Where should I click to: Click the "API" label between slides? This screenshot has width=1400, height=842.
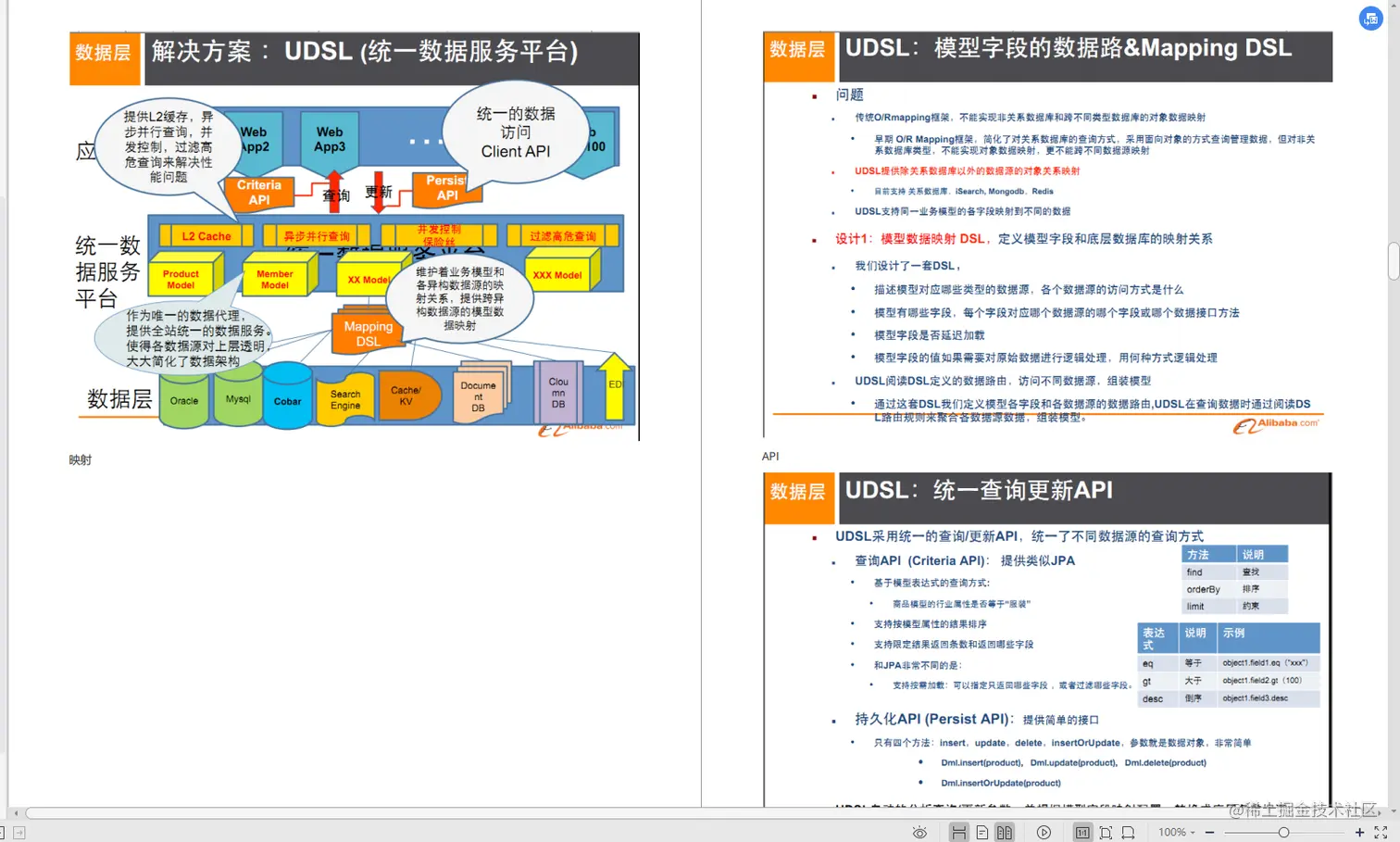tap(769, 457)
